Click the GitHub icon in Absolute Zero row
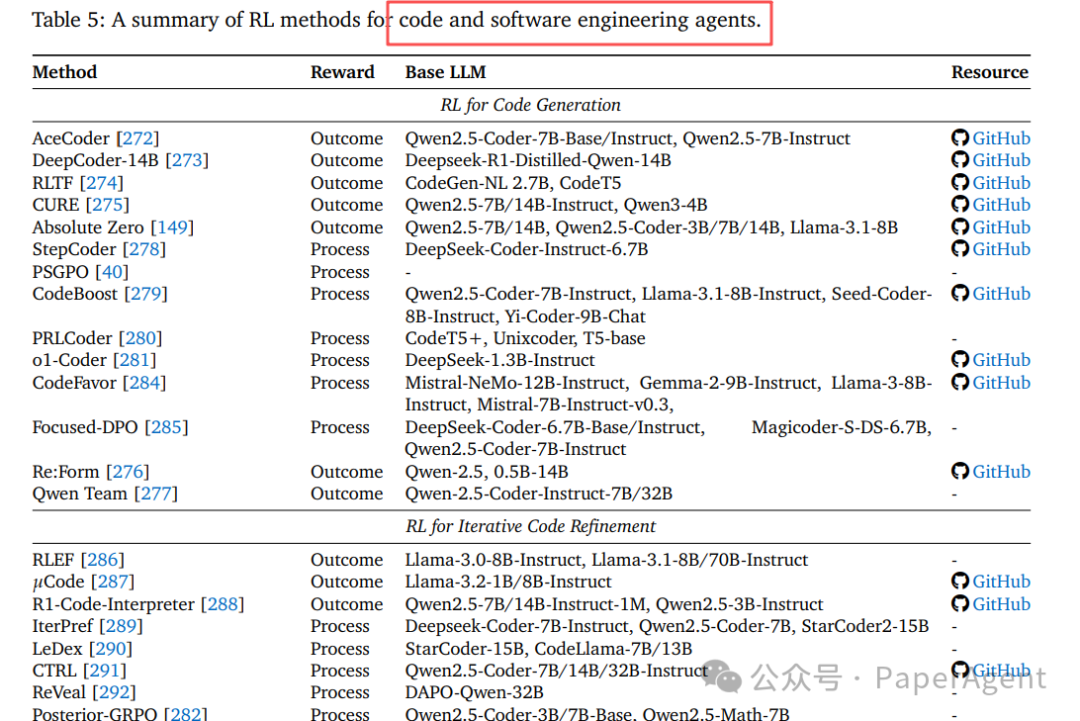This screenshot has width=1080, height=721. (959, 227)
